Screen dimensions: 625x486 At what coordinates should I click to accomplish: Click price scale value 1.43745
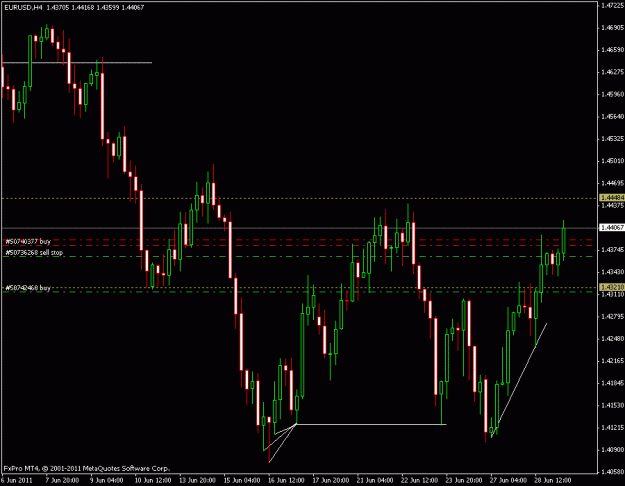[x=612, y=250]
